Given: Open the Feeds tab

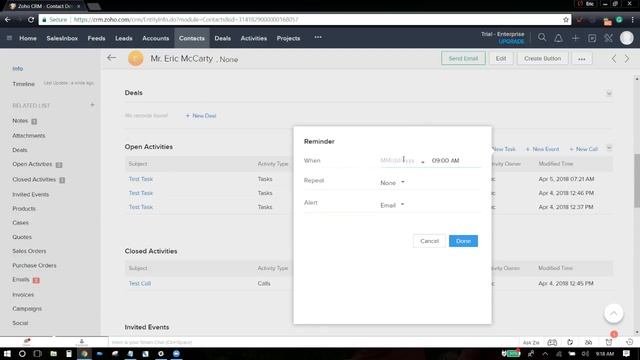Looking at the screenshot, I should click(x=96, y=38).
